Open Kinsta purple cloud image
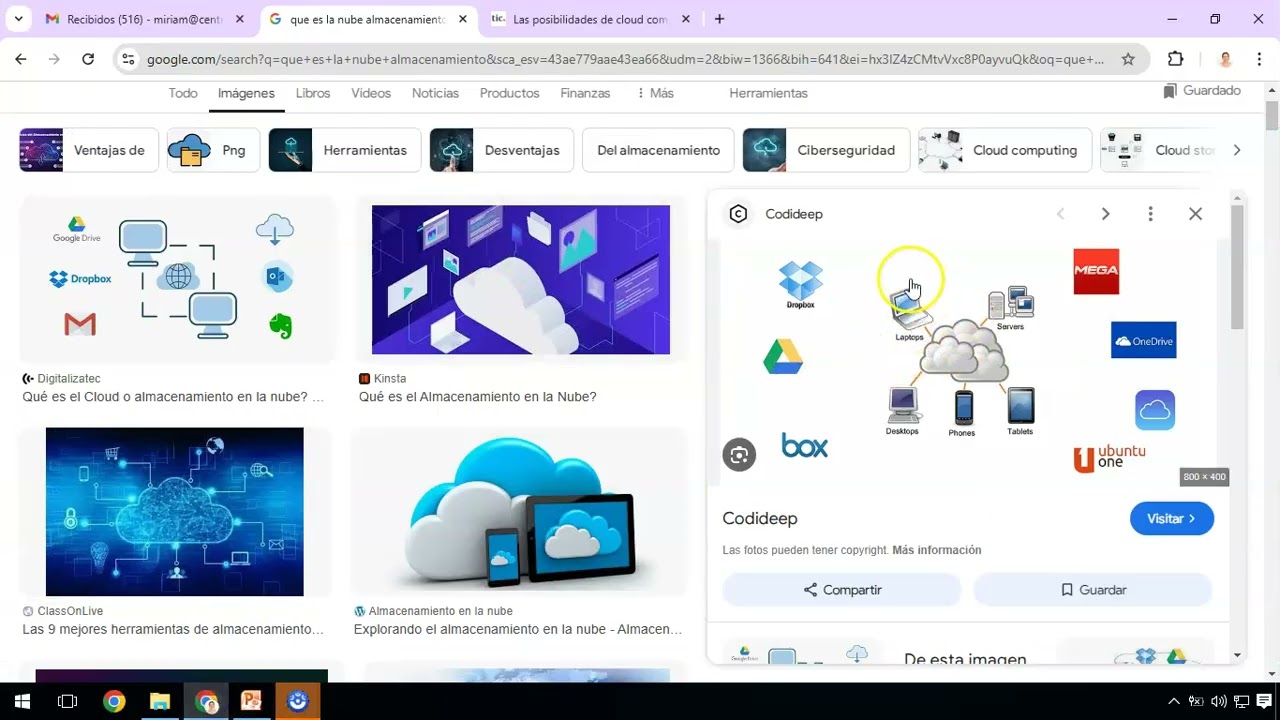 pos(521,280)
